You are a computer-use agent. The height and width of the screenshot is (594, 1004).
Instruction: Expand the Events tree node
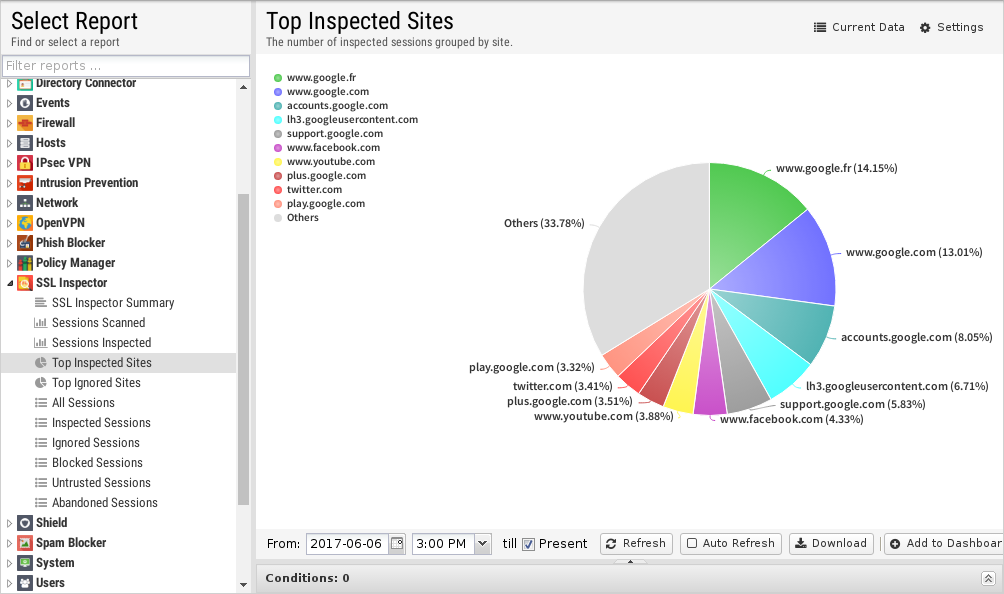[10, 103]
